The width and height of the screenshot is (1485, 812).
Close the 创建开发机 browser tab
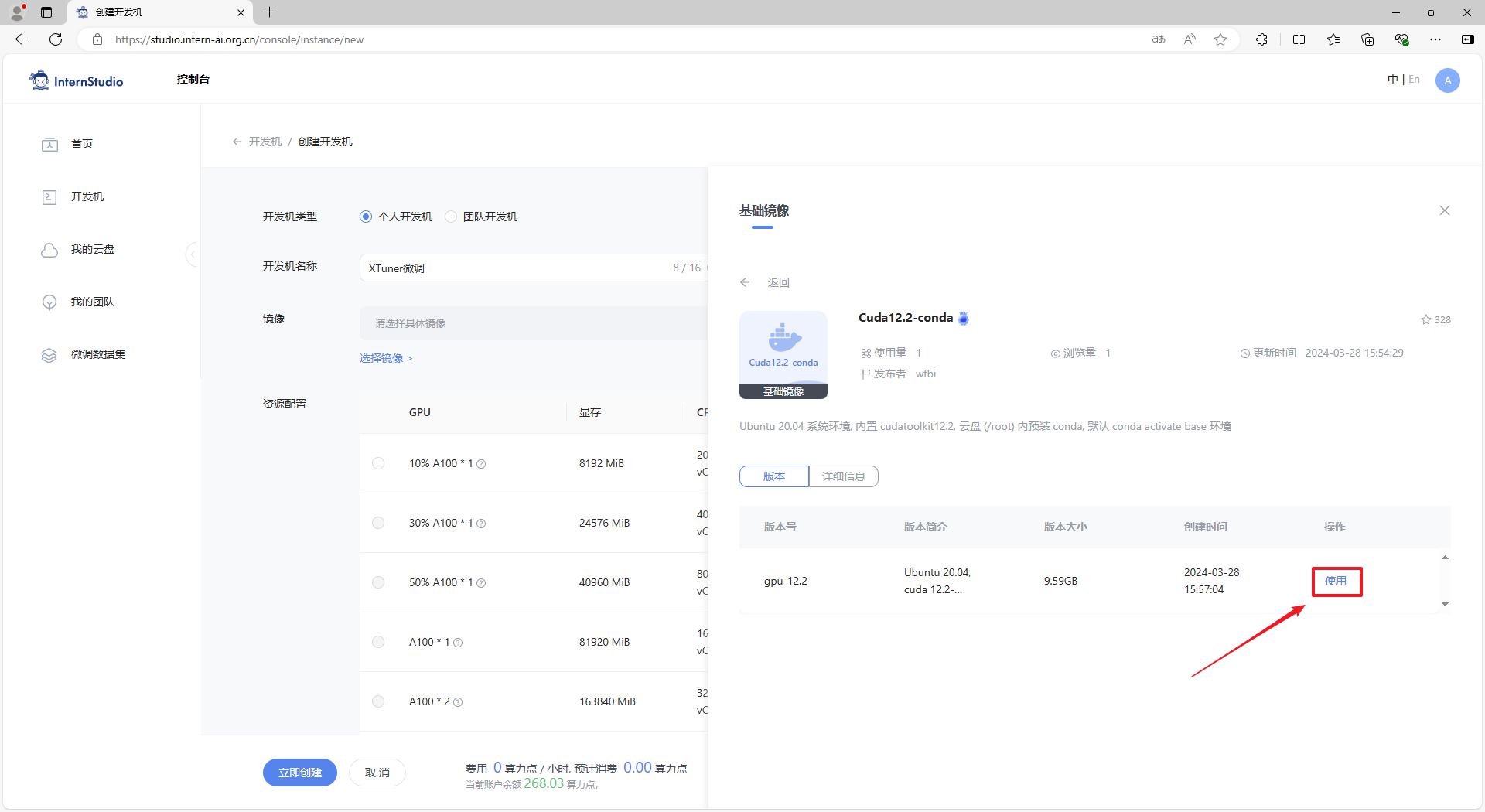pyautogui.click(x=241, y=12)
